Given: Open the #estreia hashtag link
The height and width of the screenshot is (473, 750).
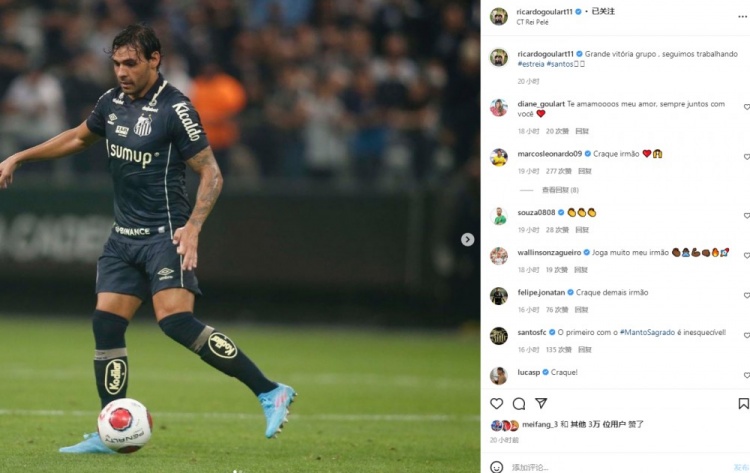Looking at the screenshot, I should coord(531,64).
